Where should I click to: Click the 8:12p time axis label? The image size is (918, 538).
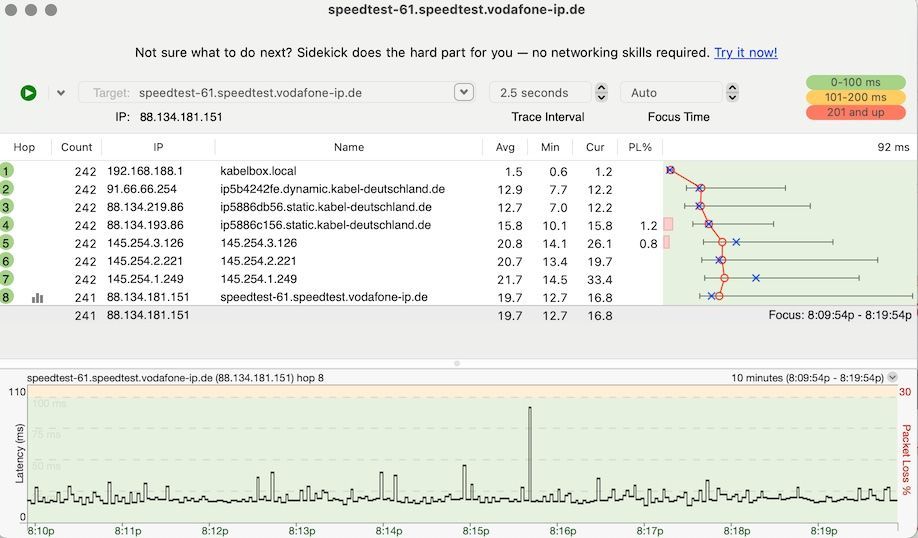click(x=214, y=531)
